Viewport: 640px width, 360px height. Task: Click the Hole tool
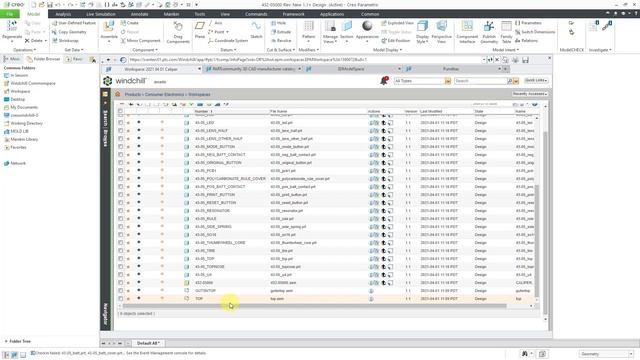pos(279,23)
